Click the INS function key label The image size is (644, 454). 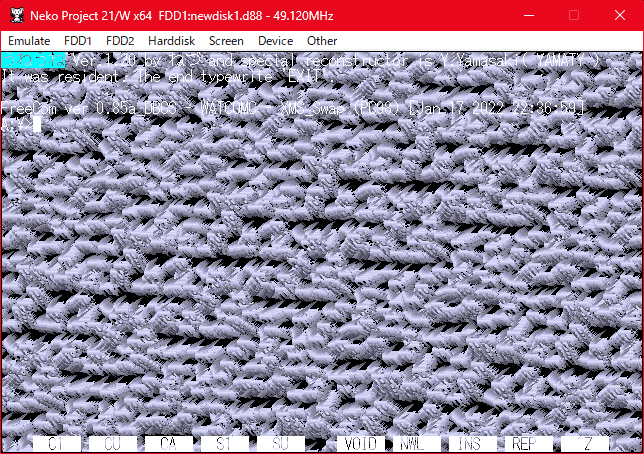[x=472, y=444]
